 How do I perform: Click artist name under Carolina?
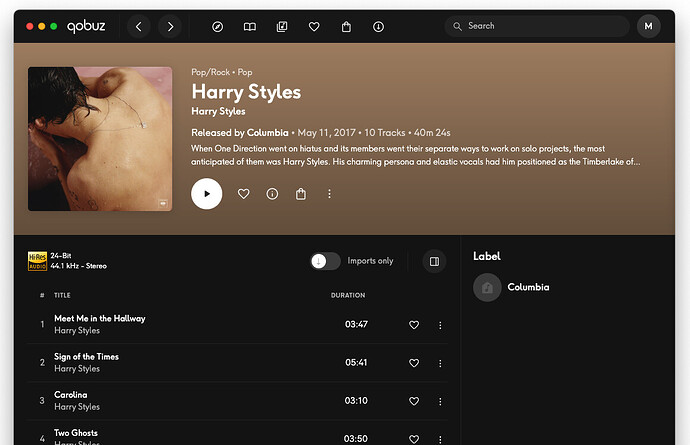pyautogui.click(x=77, y=407)
